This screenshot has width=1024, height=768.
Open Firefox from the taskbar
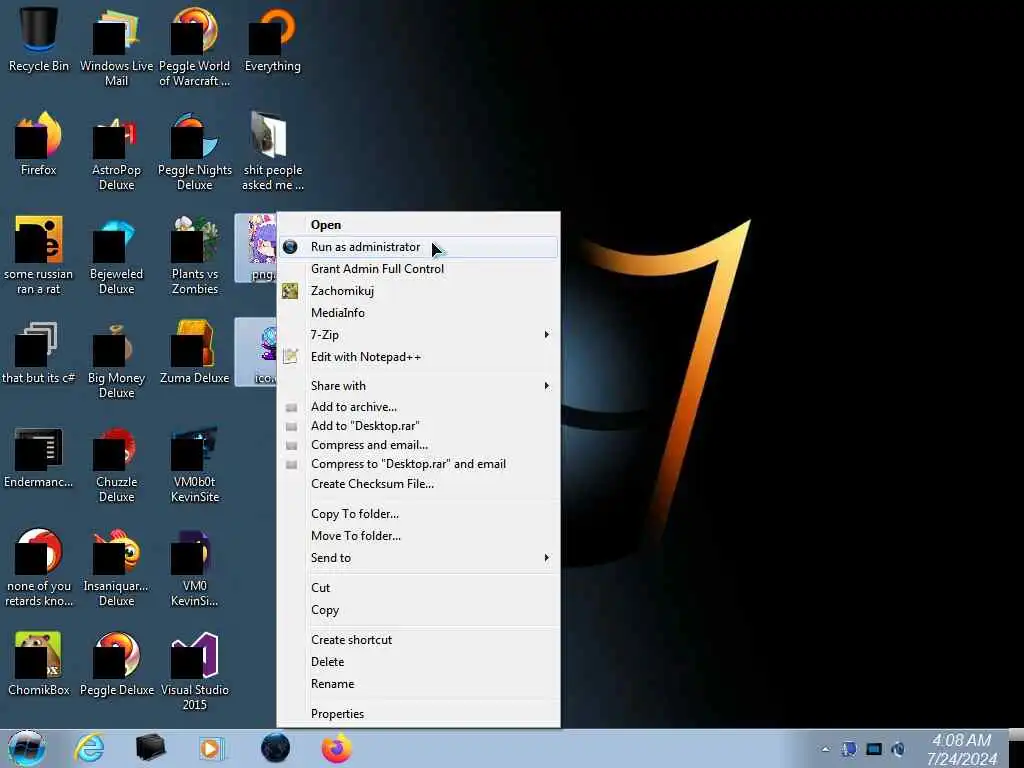(x=337, y=748)
